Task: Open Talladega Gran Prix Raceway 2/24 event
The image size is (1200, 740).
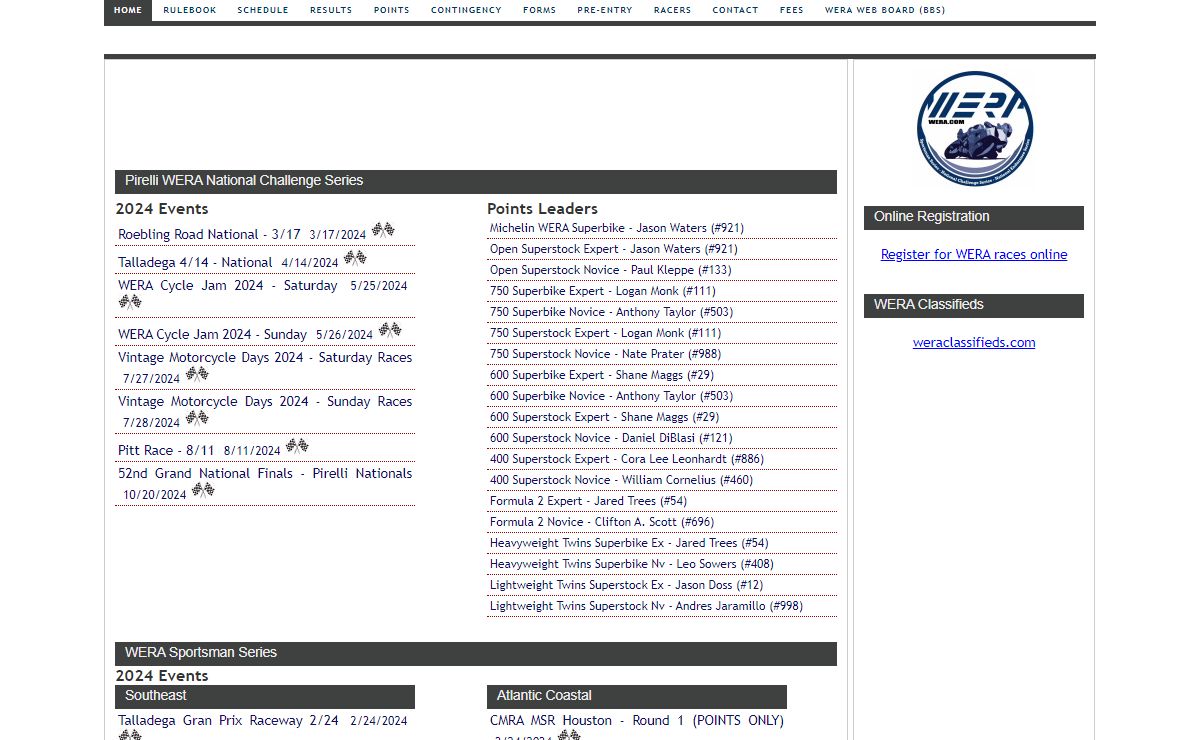Action: pos(228,720)
